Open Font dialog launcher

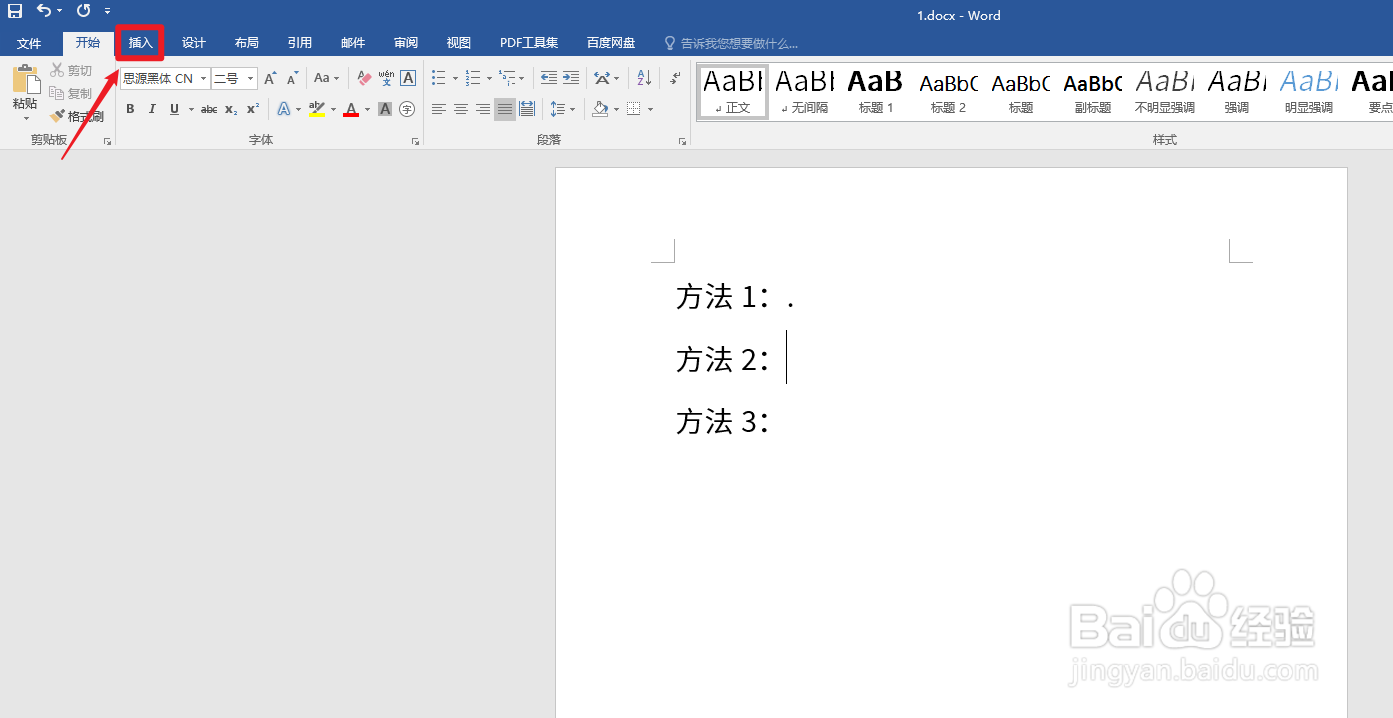415,142
